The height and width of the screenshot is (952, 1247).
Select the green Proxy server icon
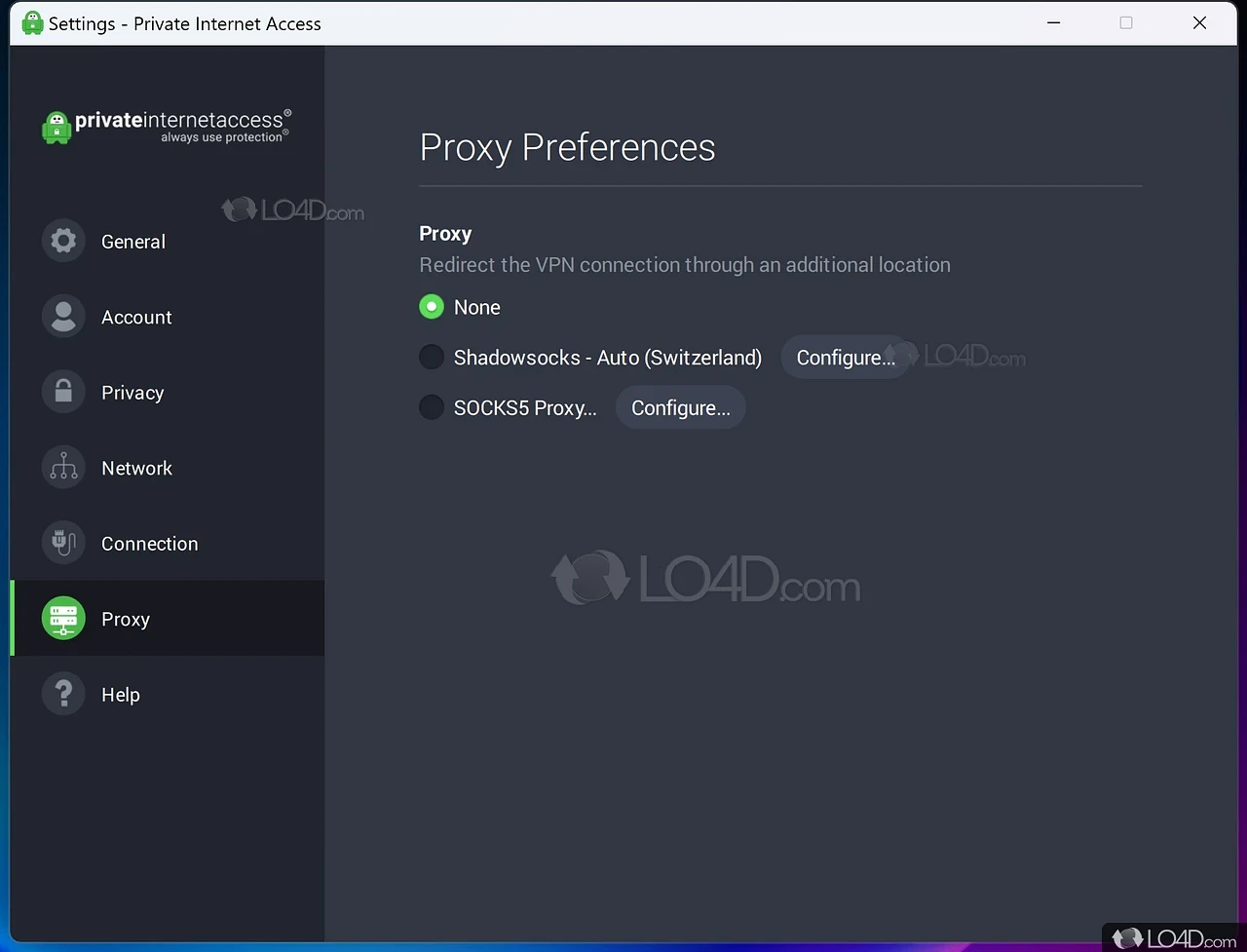click(63, 619)
